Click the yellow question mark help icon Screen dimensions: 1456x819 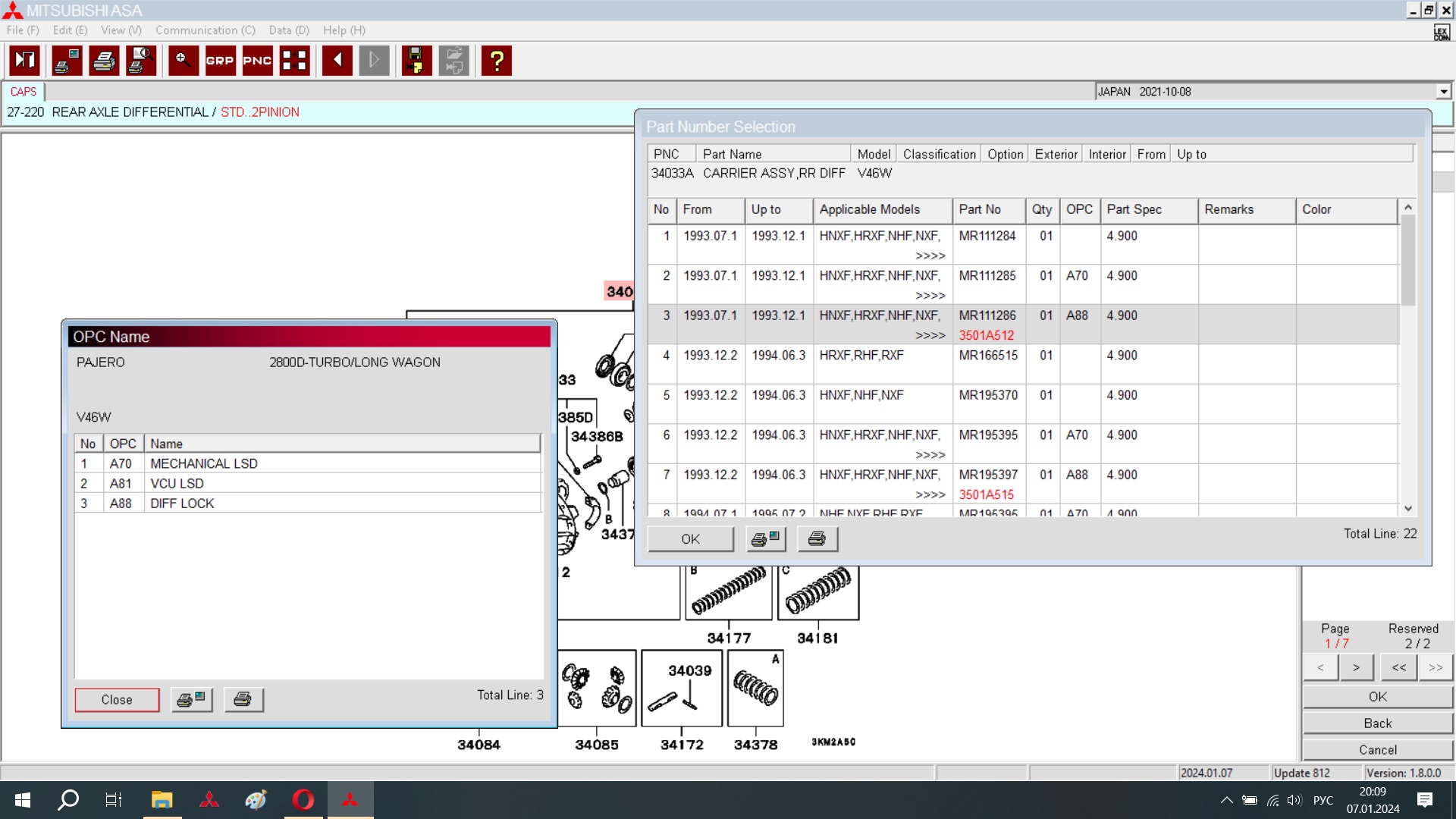tap(497, 61)
